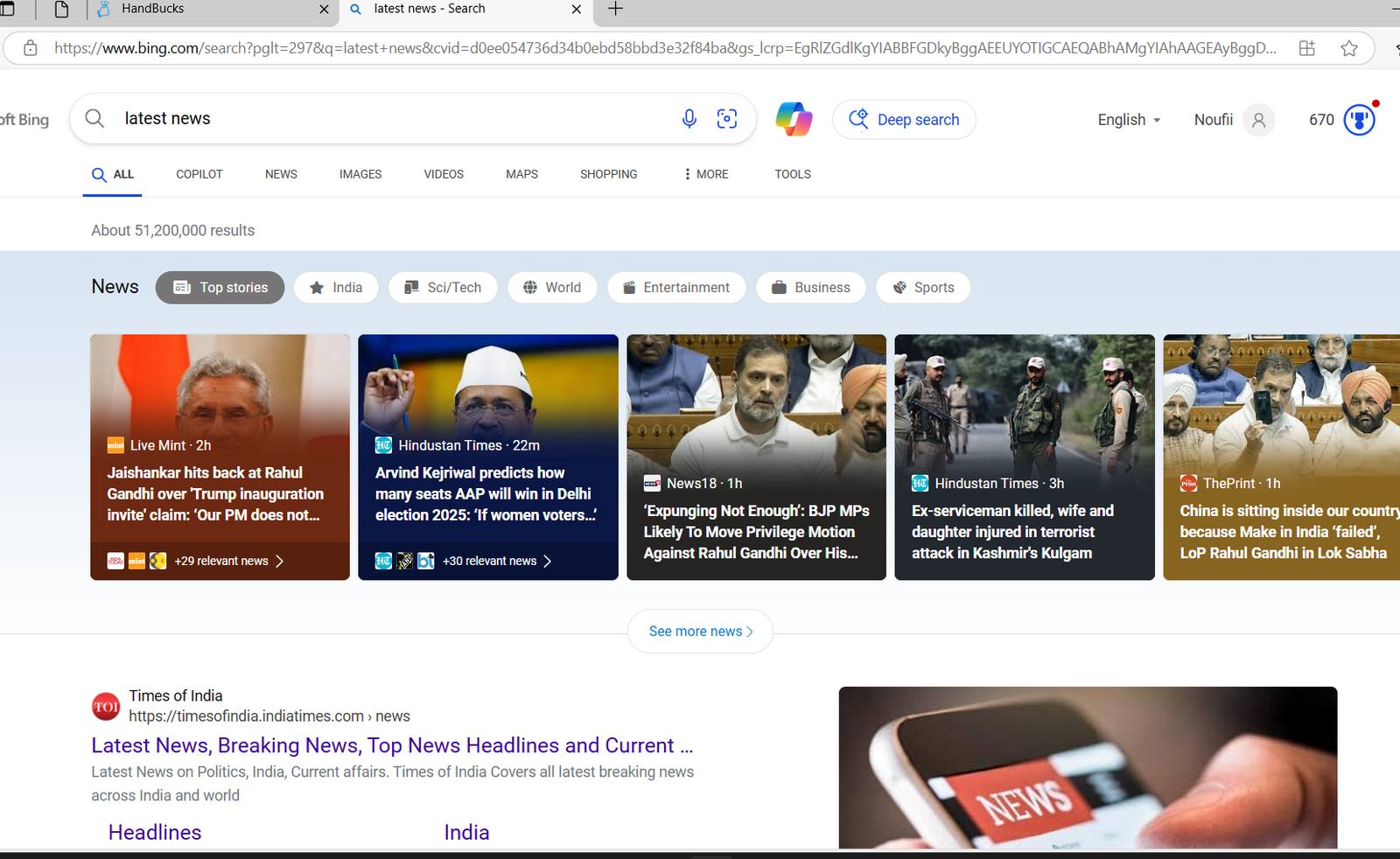The height and width of the screenshot is (859, 1400).
Task: Open Jaishankar hits back Live Mint story
Action: [x=220, y=457]
